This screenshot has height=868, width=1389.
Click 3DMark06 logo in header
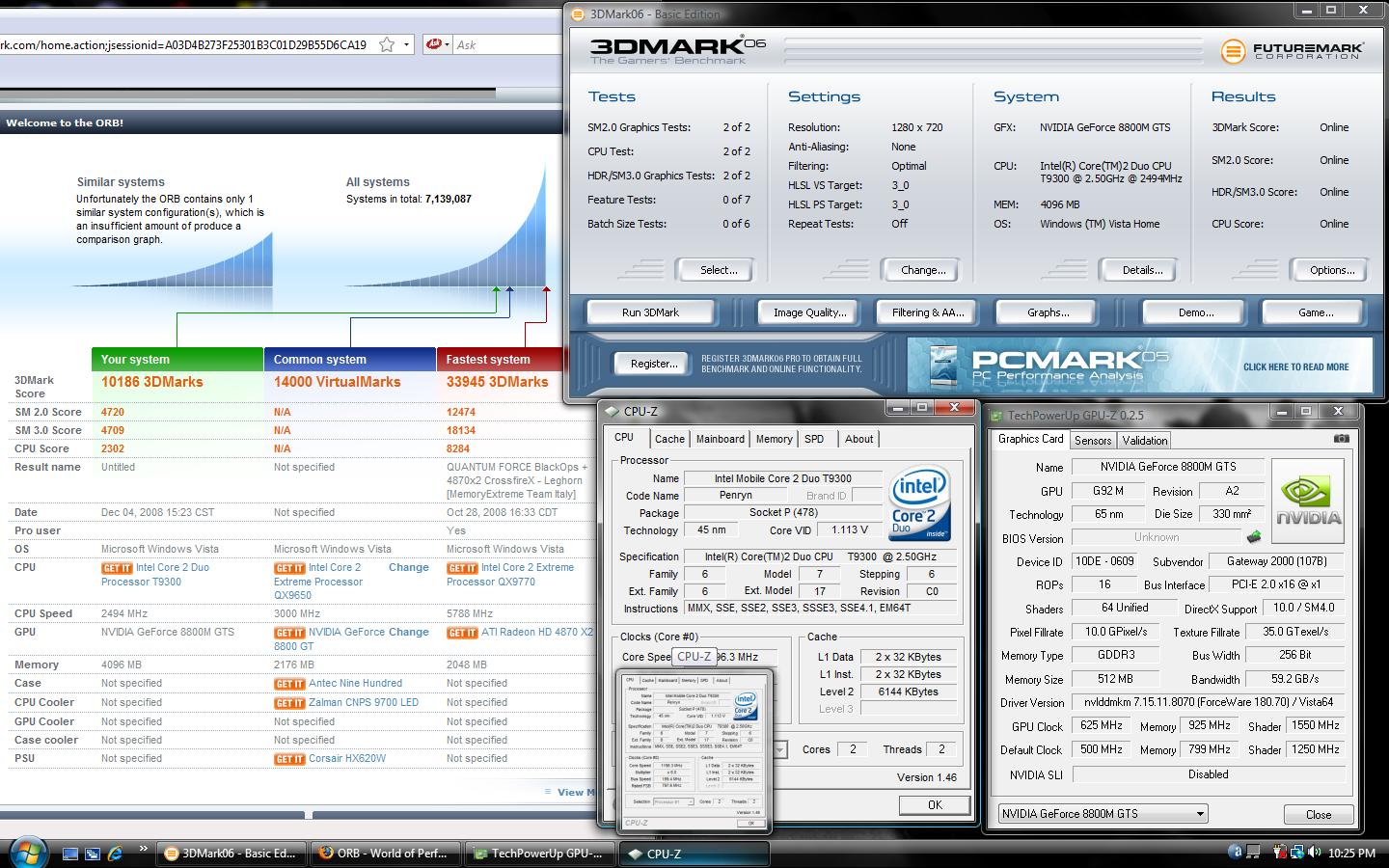click(677, 50)
